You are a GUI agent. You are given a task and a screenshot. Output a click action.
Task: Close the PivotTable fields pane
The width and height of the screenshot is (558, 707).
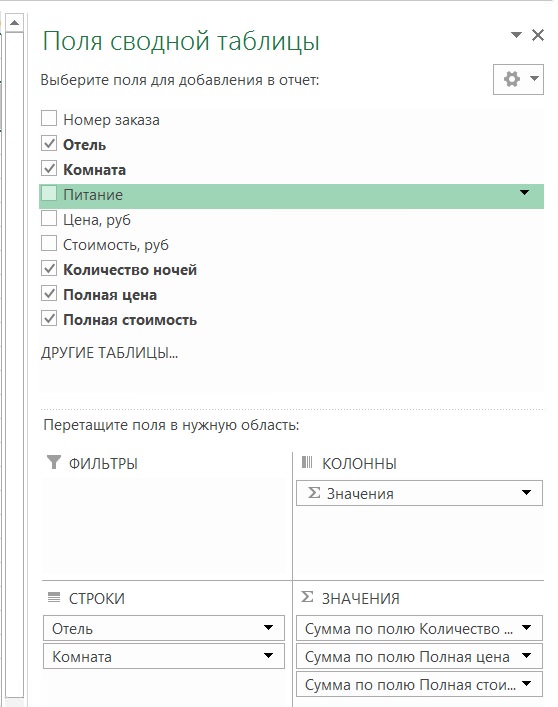[x=538, y=35]
